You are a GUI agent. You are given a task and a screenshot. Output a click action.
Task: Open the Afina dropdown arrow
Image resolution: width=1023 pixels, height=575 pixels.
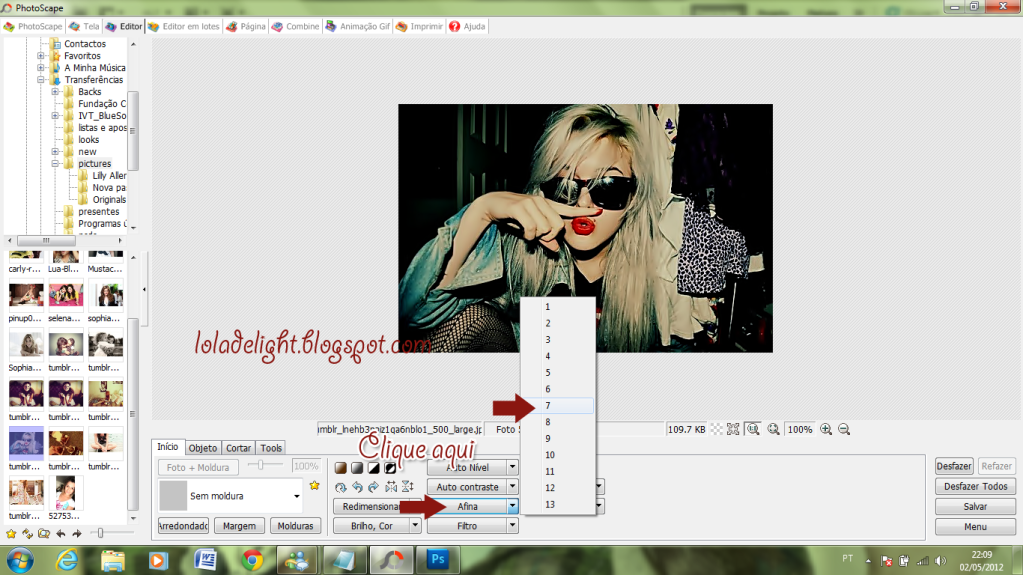click(513, 506)
